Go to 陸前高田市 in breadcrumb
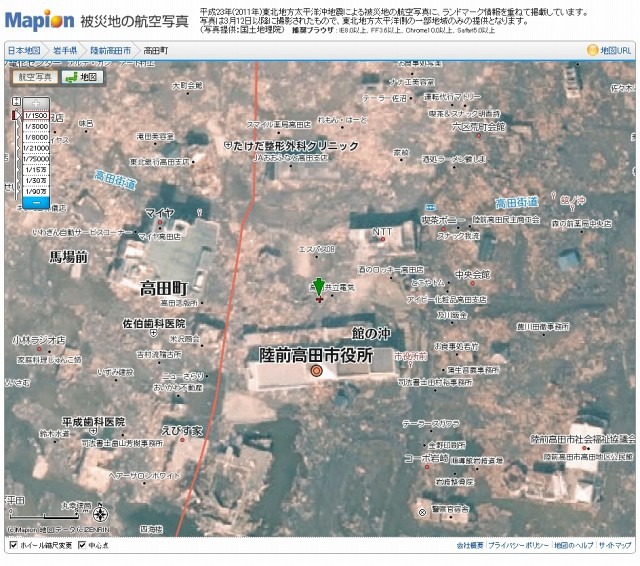 point(111,50)
